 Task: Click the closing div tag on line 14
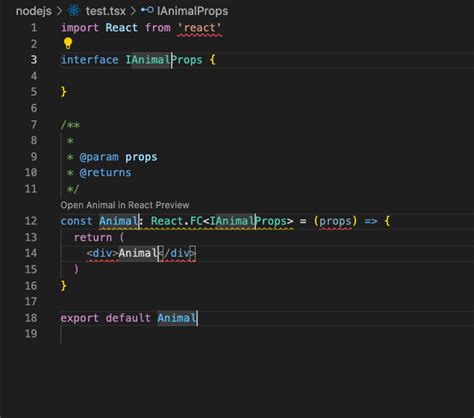tap(177, 253)
